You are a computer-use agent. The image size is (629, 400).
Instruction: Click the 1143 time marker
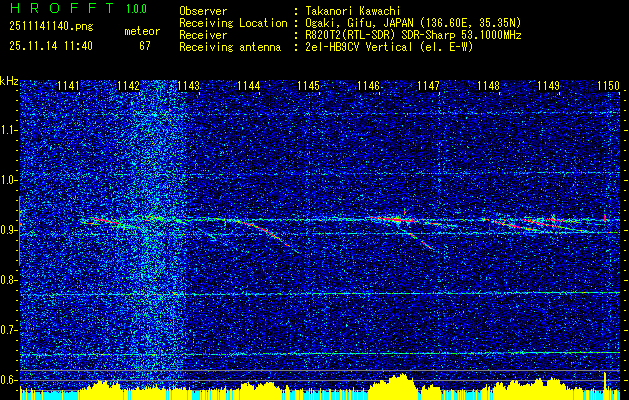coord(189,86)
